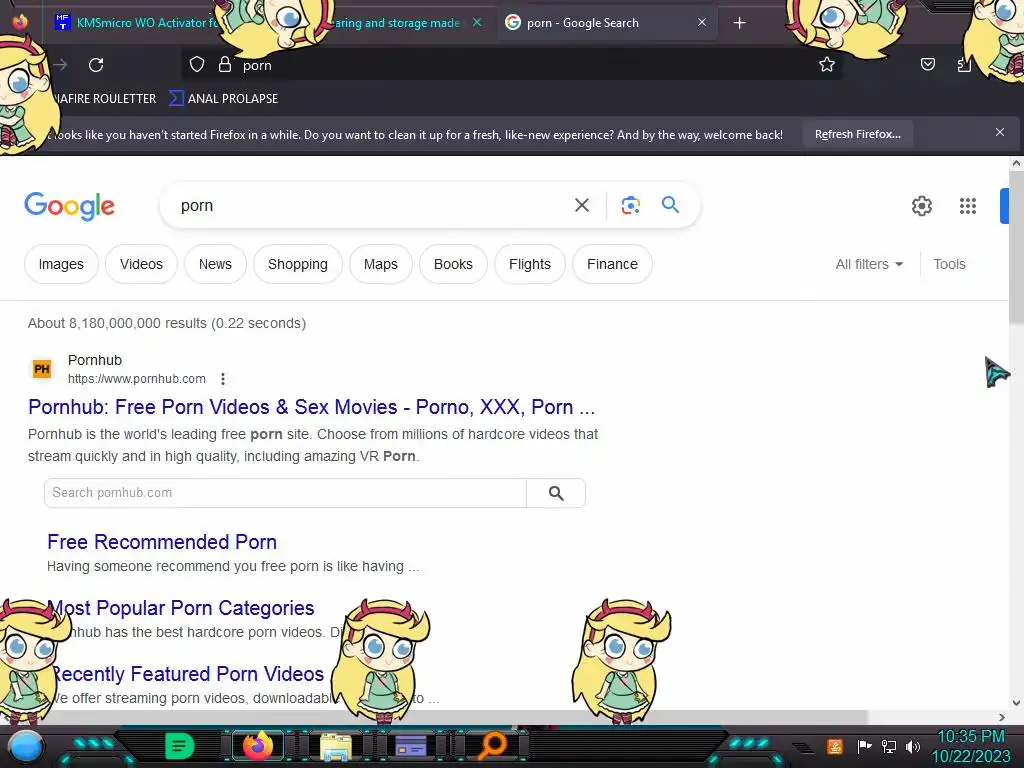Click the vertical scrollbar up arrow
Screen dimensions: 1024x768
pos(1016,163)
